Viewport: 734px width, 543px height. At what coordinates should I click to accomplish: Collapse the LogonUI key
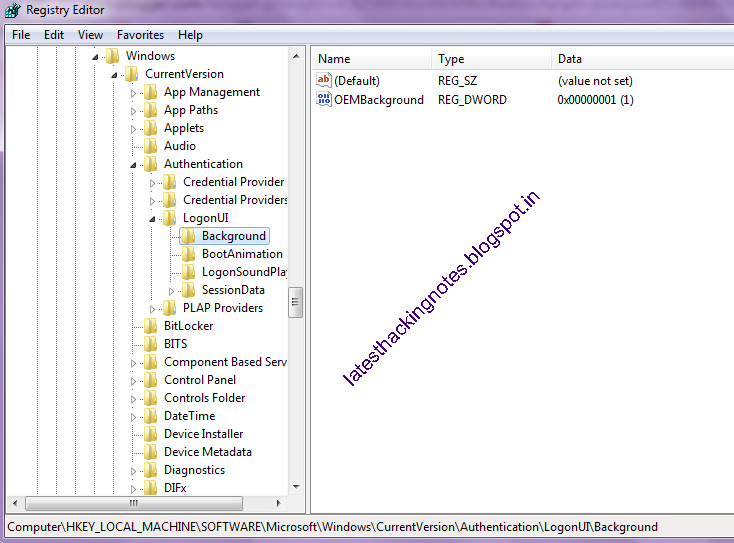coord(152,219)
